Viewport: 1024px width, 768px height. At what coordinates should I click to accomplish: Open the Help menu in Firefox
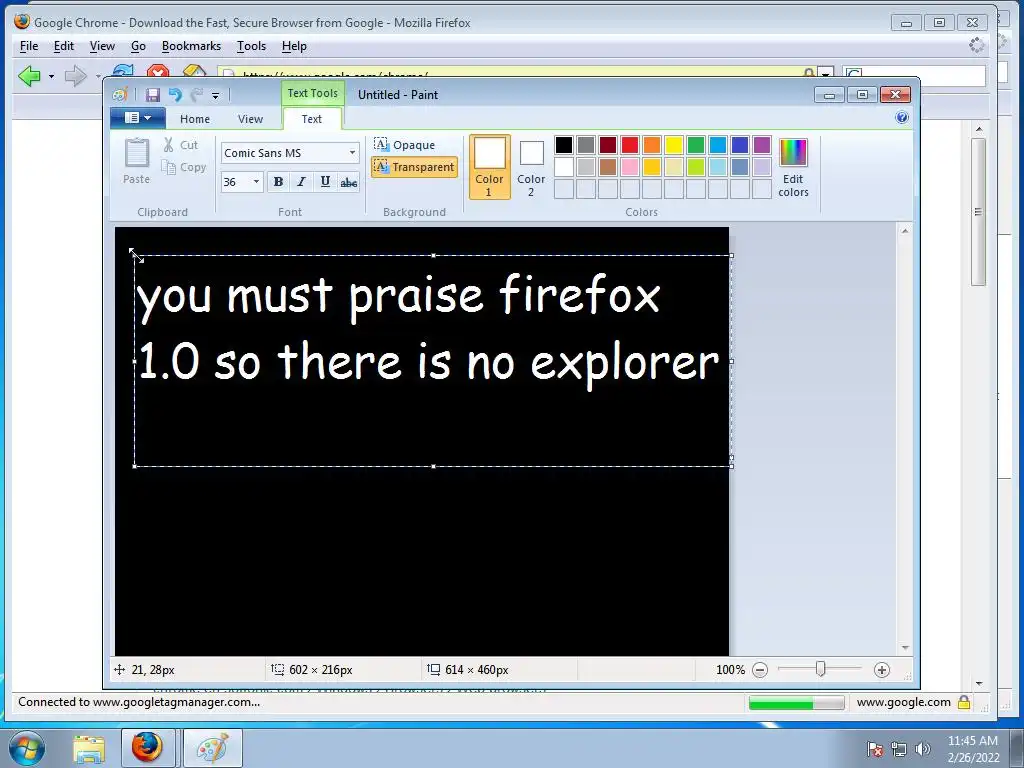tap(294, 46)
